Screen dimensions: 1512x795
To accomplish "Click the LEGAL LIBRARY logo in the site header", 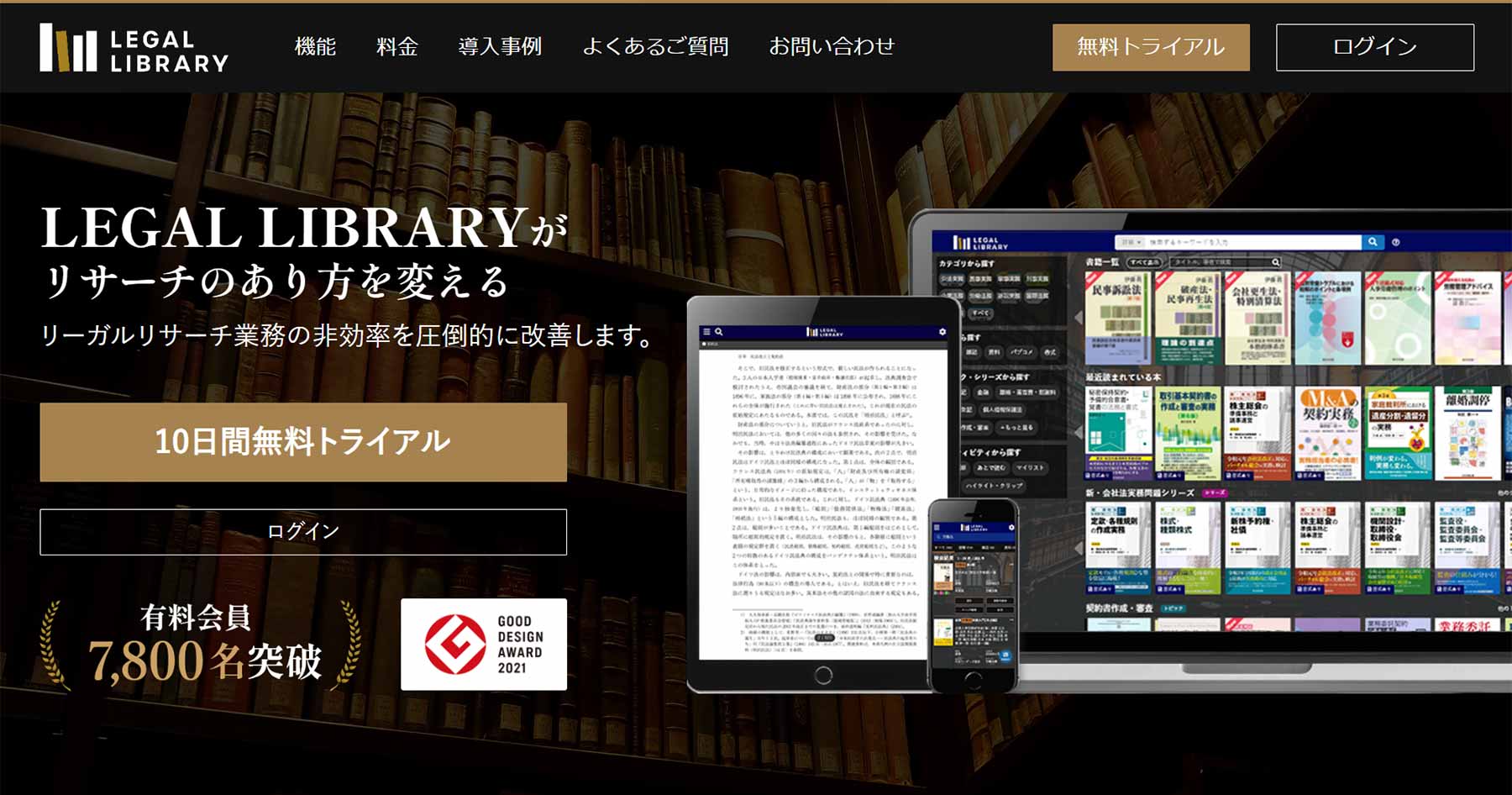I will tap(134, 47).
